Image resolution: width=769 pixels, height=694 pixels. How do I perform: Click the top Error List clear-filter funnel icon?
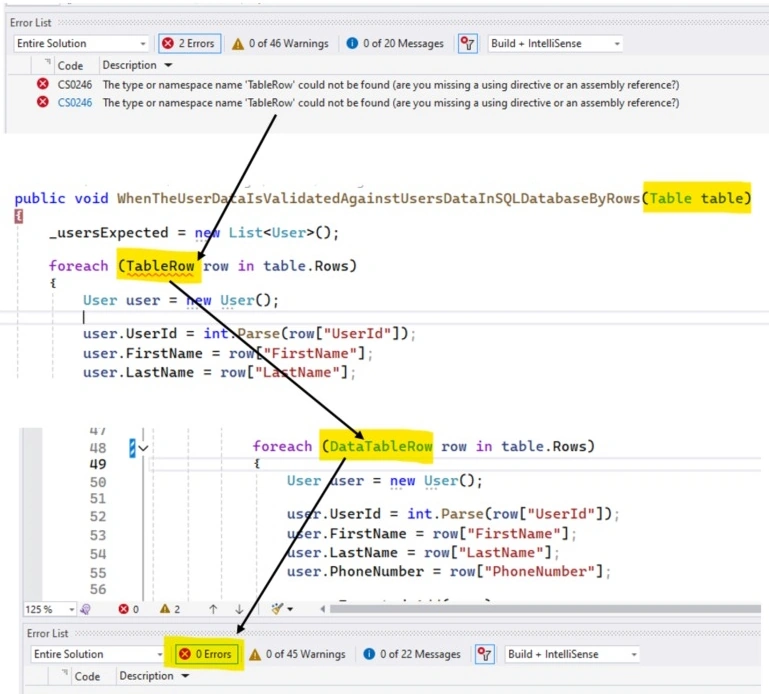click(467, 44)
